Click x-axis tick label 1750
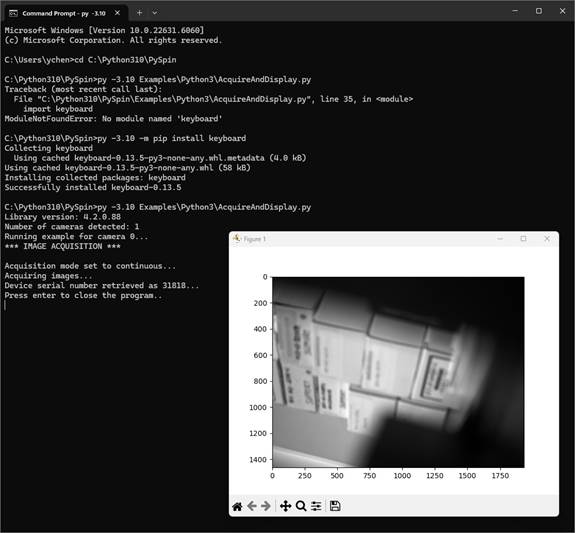 coord(500,476)
